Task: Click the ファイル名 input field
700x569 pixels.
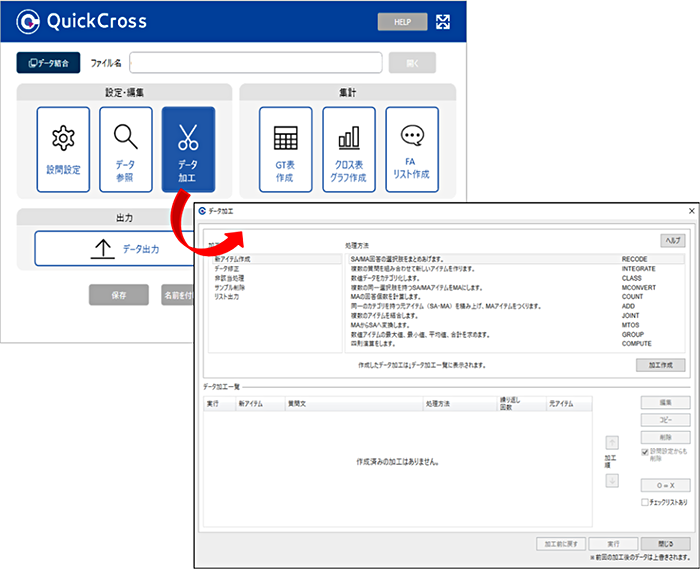Action: pyautogui.click(x=256, y=62)
